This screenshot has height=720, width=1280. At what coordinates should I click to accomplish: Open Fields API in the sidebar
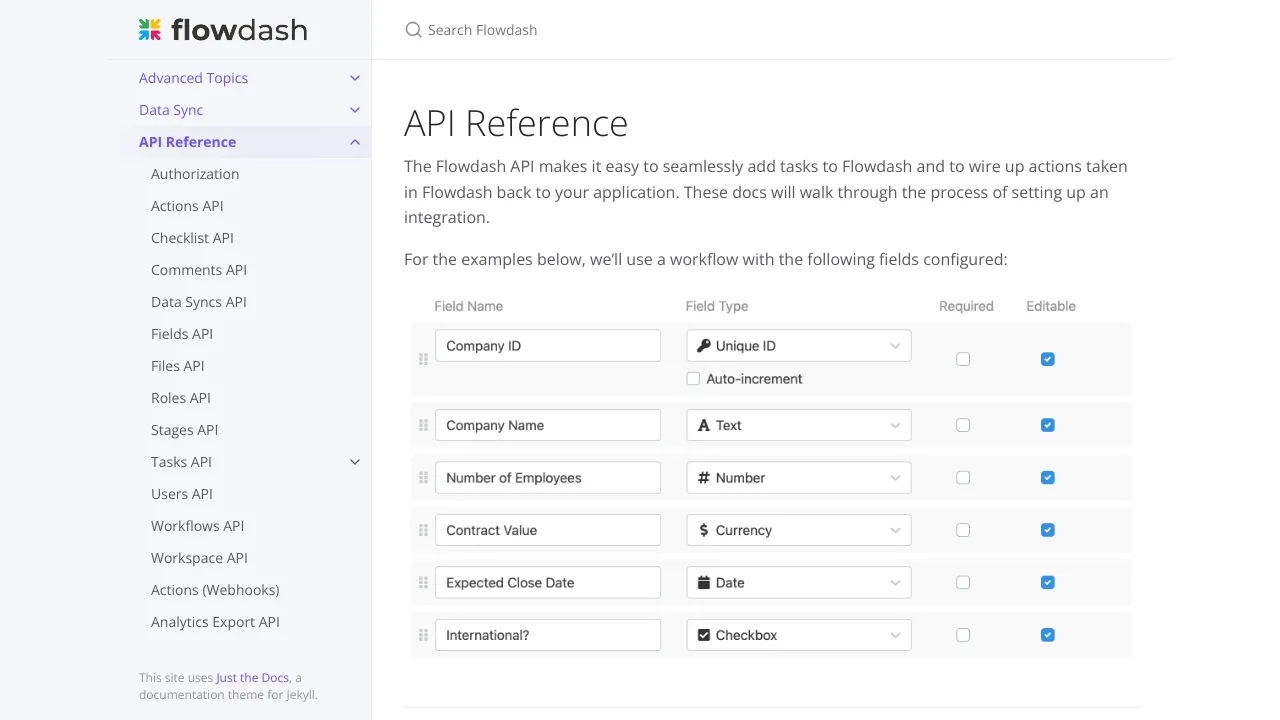click(x=182, y=334)
